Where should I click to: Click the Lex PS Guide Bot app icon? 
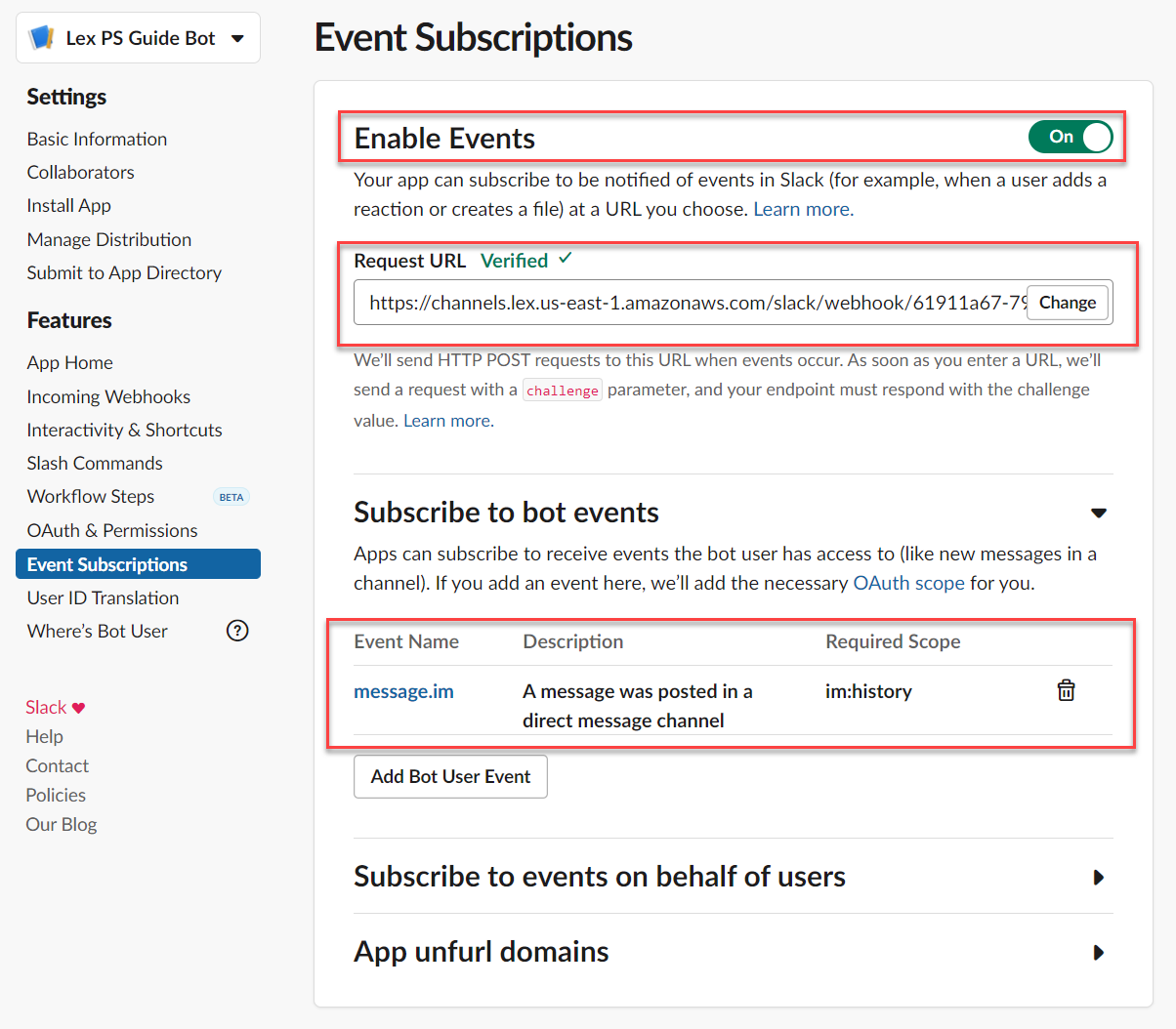point(42,38)
